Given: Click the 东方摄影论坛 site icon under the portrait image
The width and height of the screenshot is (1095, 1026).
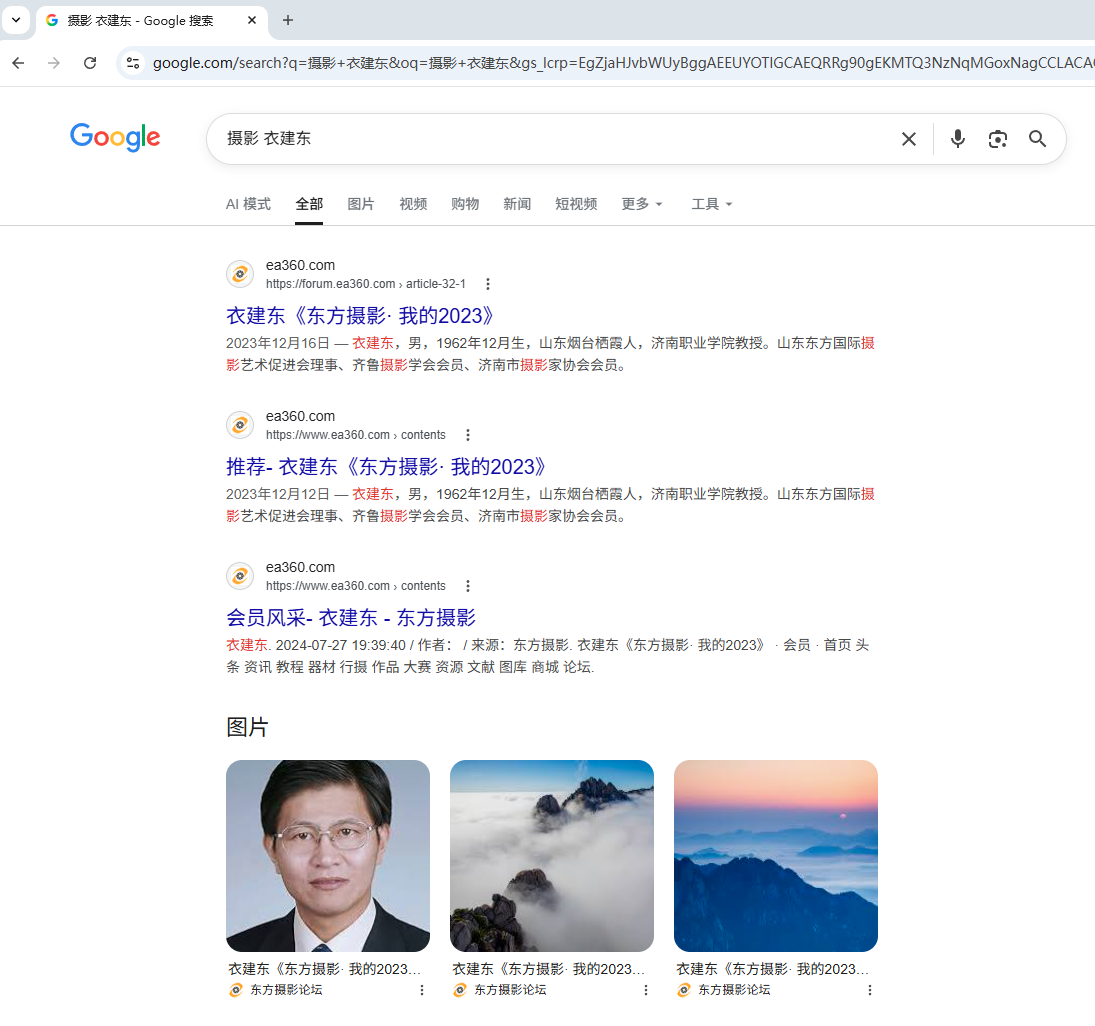Looking at the screenshot, I should point(235,990).
